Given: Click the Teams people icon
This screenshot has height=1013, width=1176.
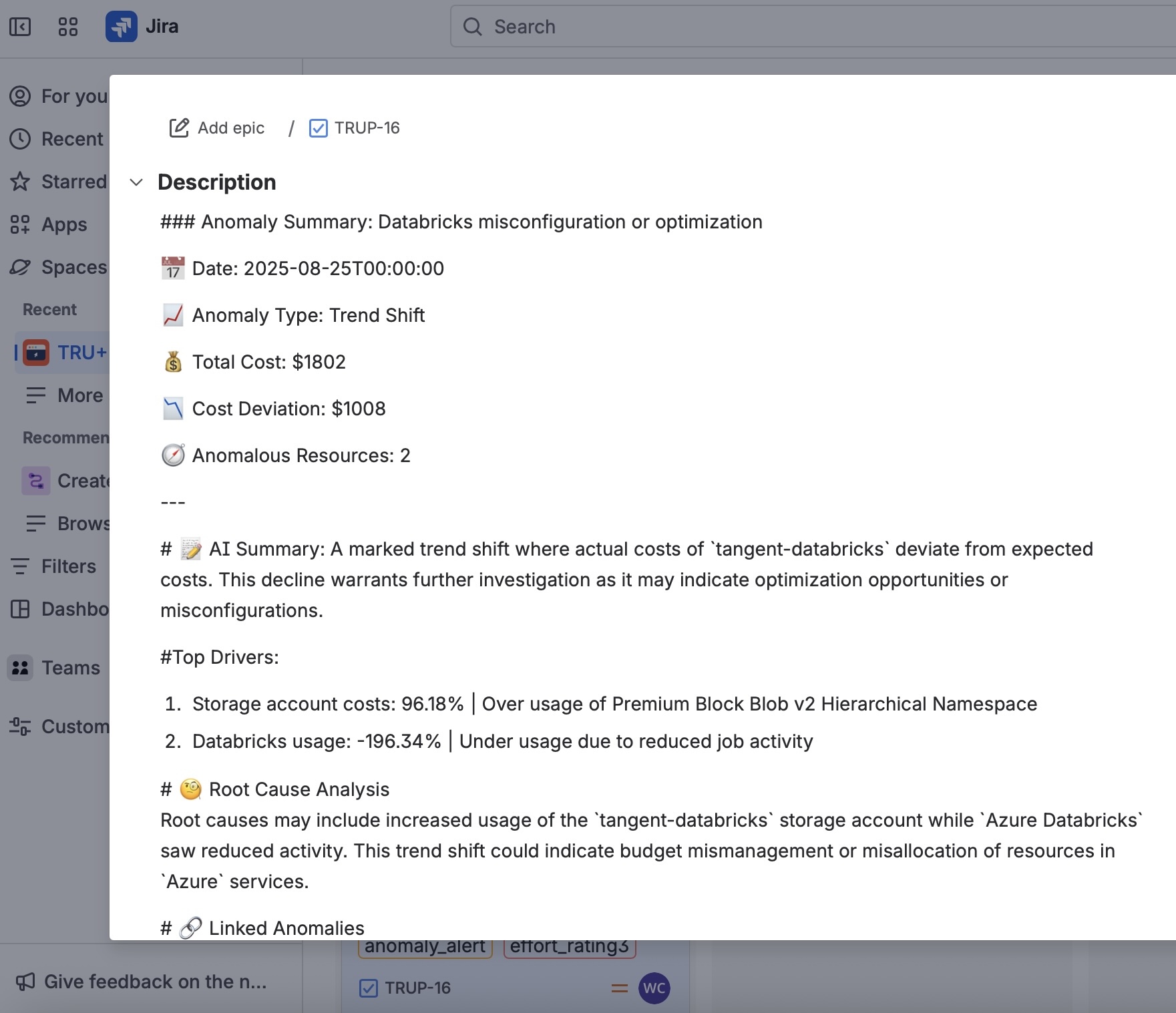Looking at the screenshot, I should pos(21,668).
